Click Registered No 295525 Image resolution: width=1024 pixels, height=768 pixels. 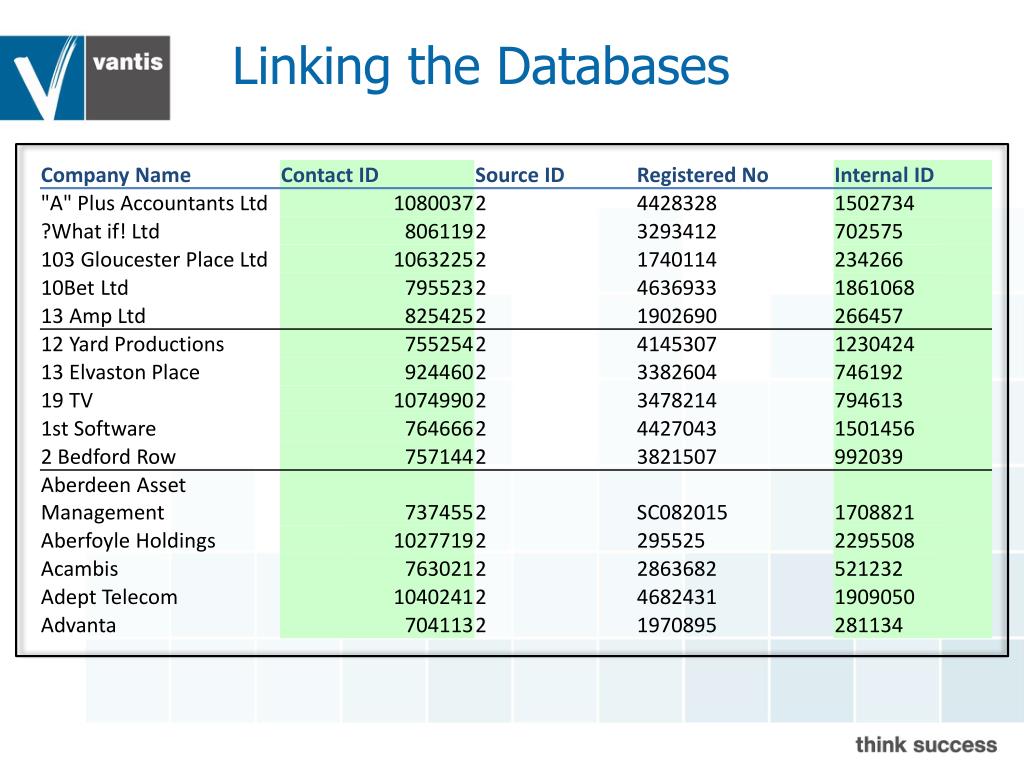coord(671,541)
